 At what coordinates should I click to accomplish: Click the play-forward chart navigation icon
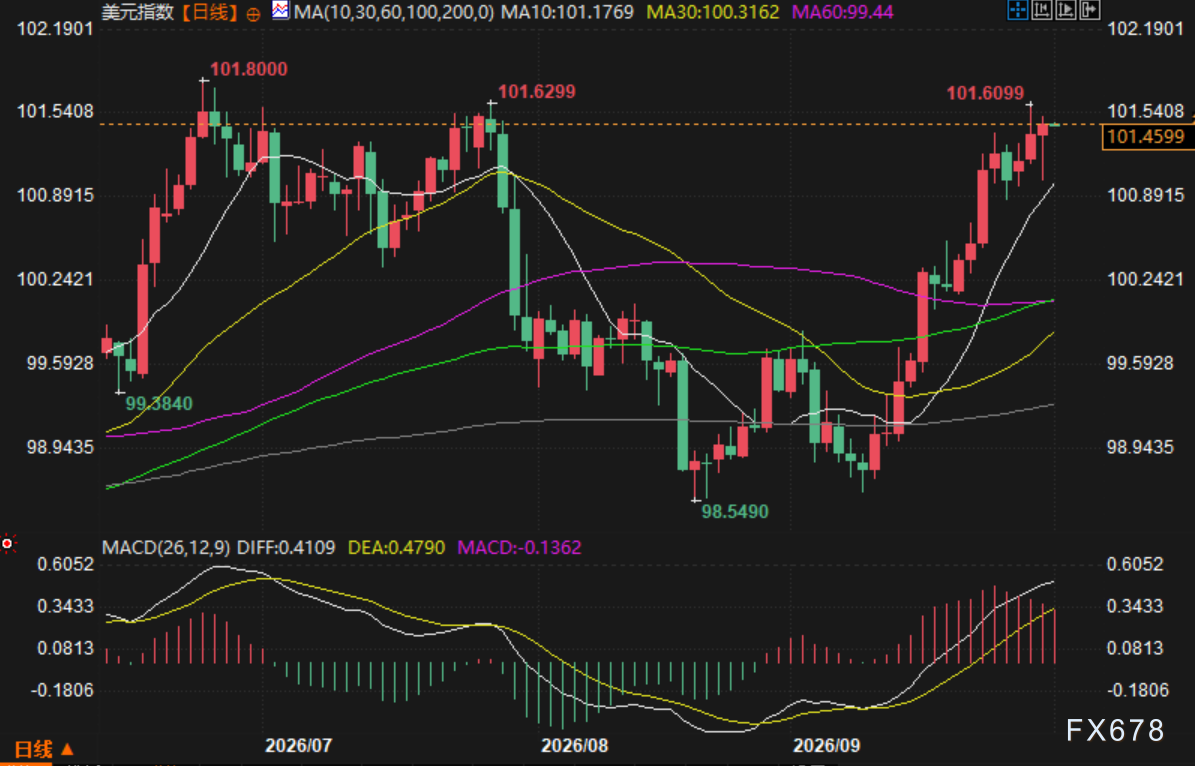click(1065, 10)
